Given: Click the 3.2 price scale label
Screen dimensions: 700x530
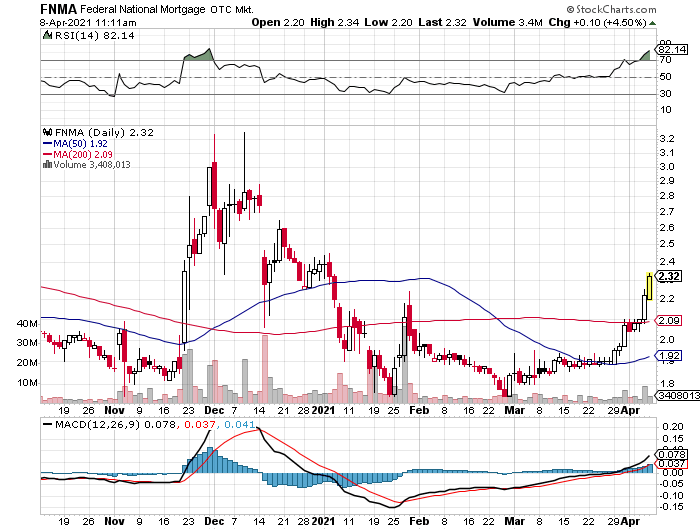Looking at the screenshot, I should coord(667,139).
